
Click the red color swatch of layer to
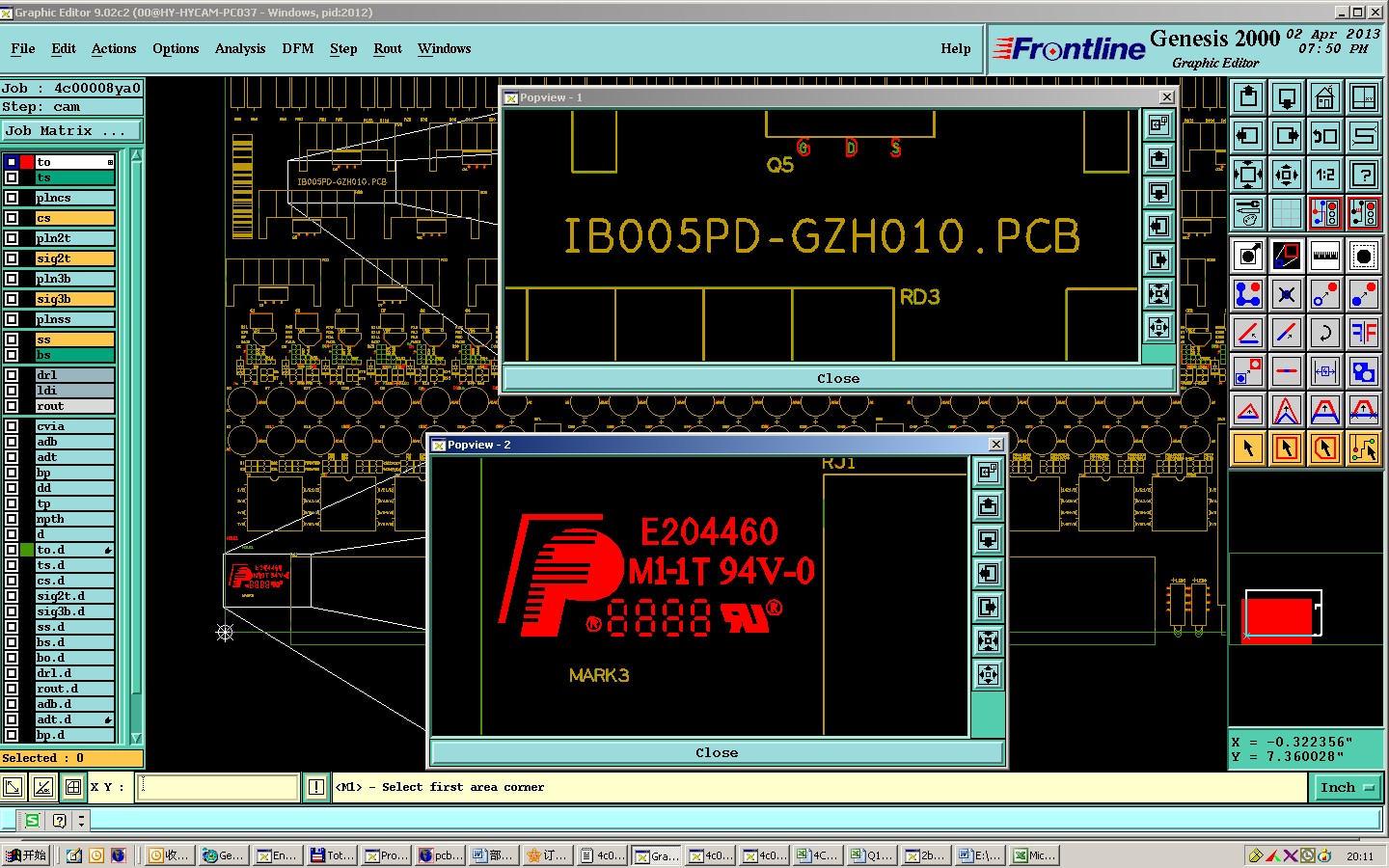tap(27, 162)
